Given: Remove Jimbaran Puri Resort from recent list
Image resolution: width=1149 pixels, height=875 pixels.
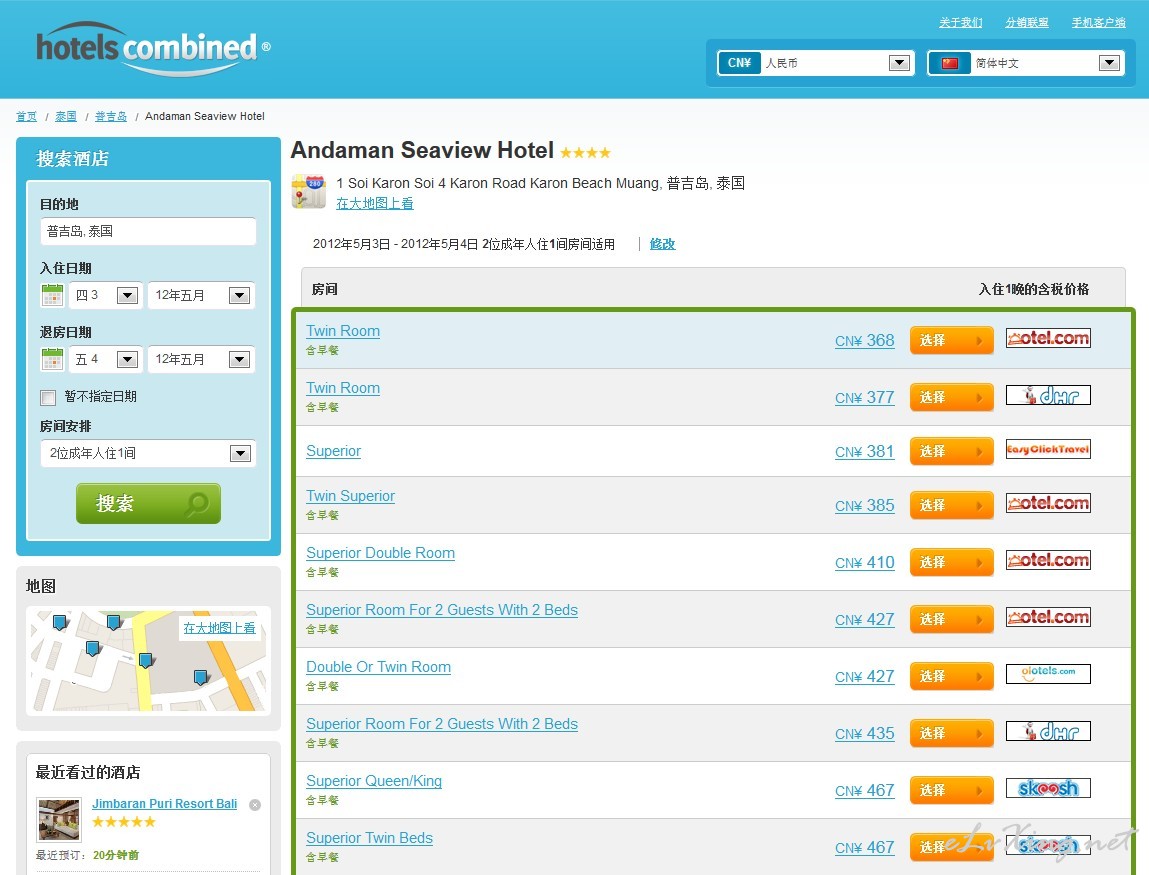Looking at the screenshot, I should click(255, 805).
